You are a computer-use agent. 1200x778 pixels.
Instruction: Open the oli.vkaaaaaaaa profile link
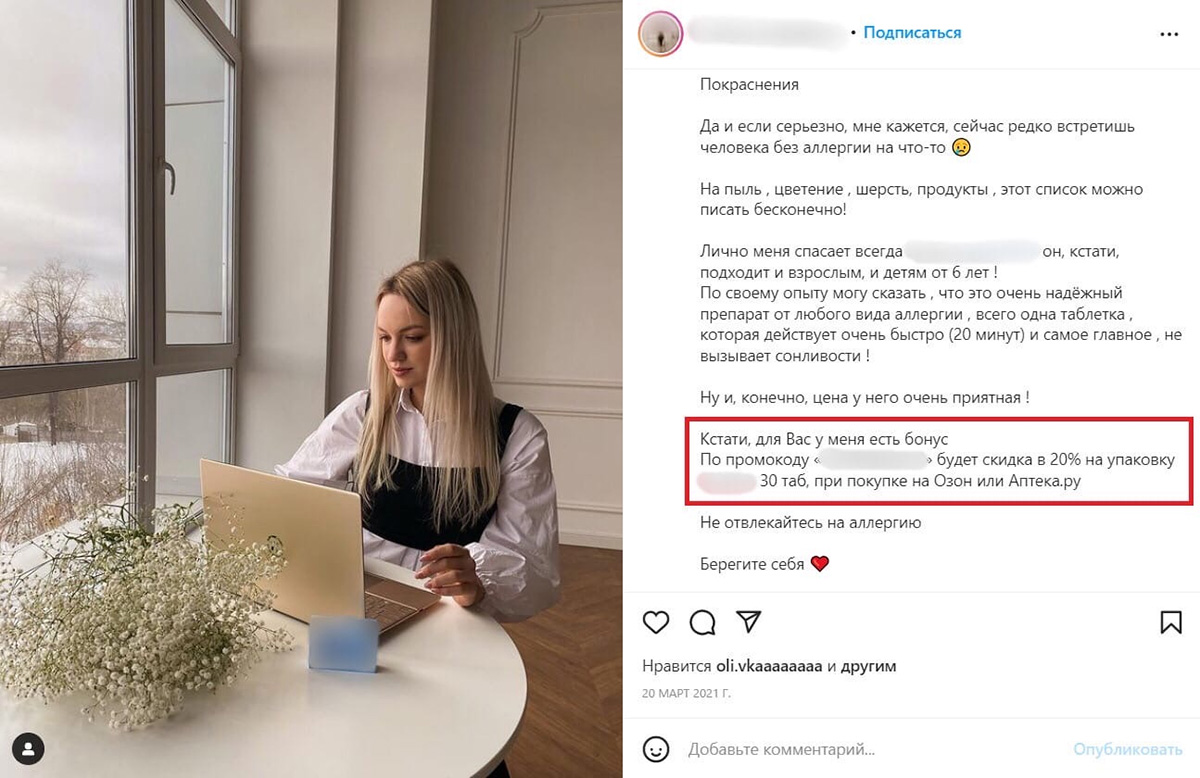(x=769, y=666)
